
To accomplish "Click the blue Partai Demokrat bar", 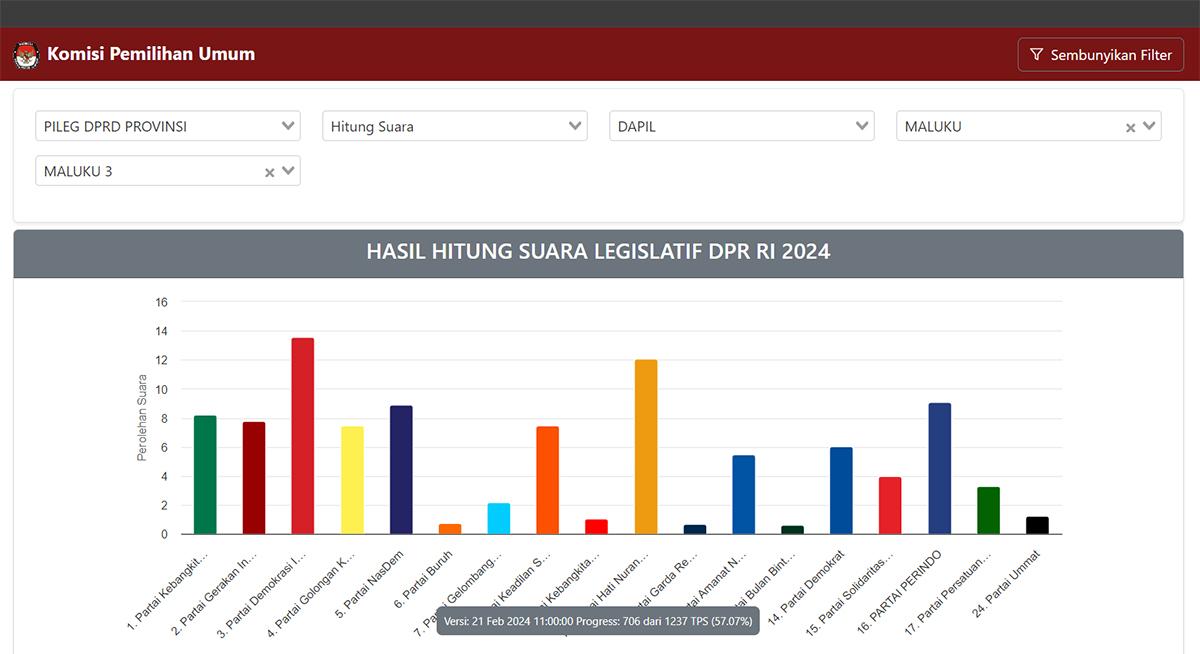I will point(841,491).
